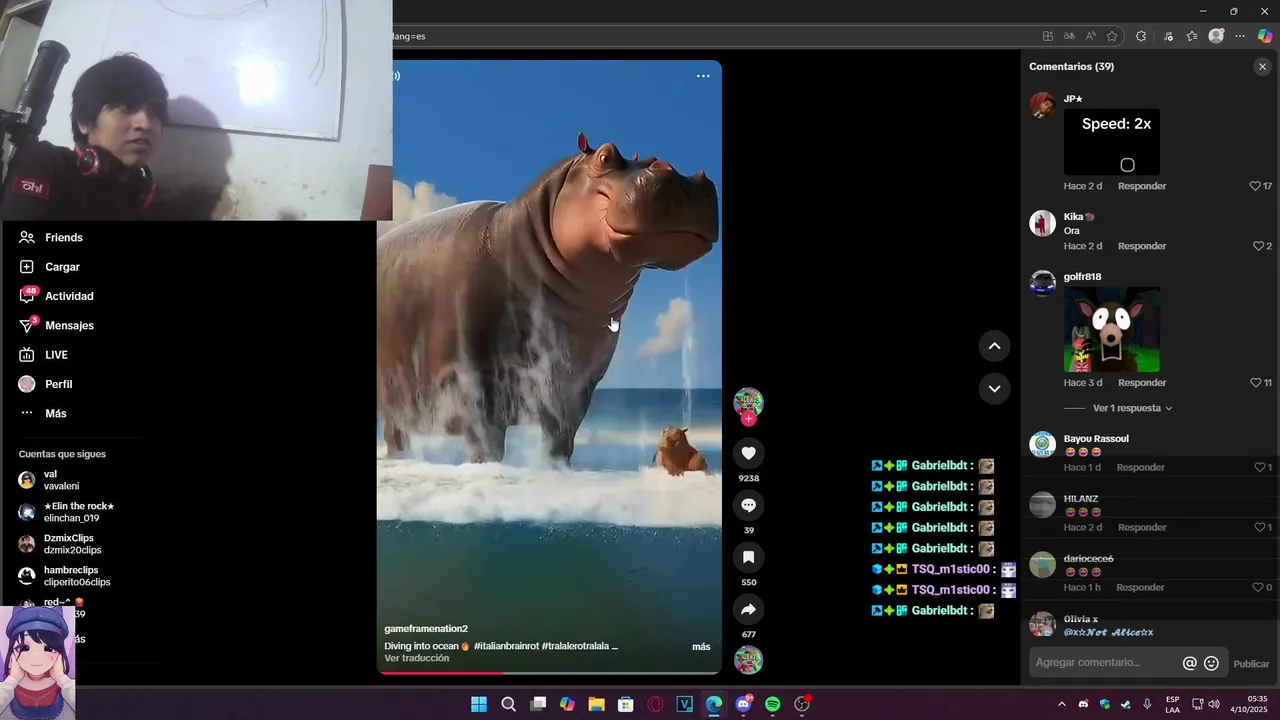Insert a mention with the @ icon
Image resolution: width=1280 pixels, height=720 pixels.
click(x=1189, y=663)
